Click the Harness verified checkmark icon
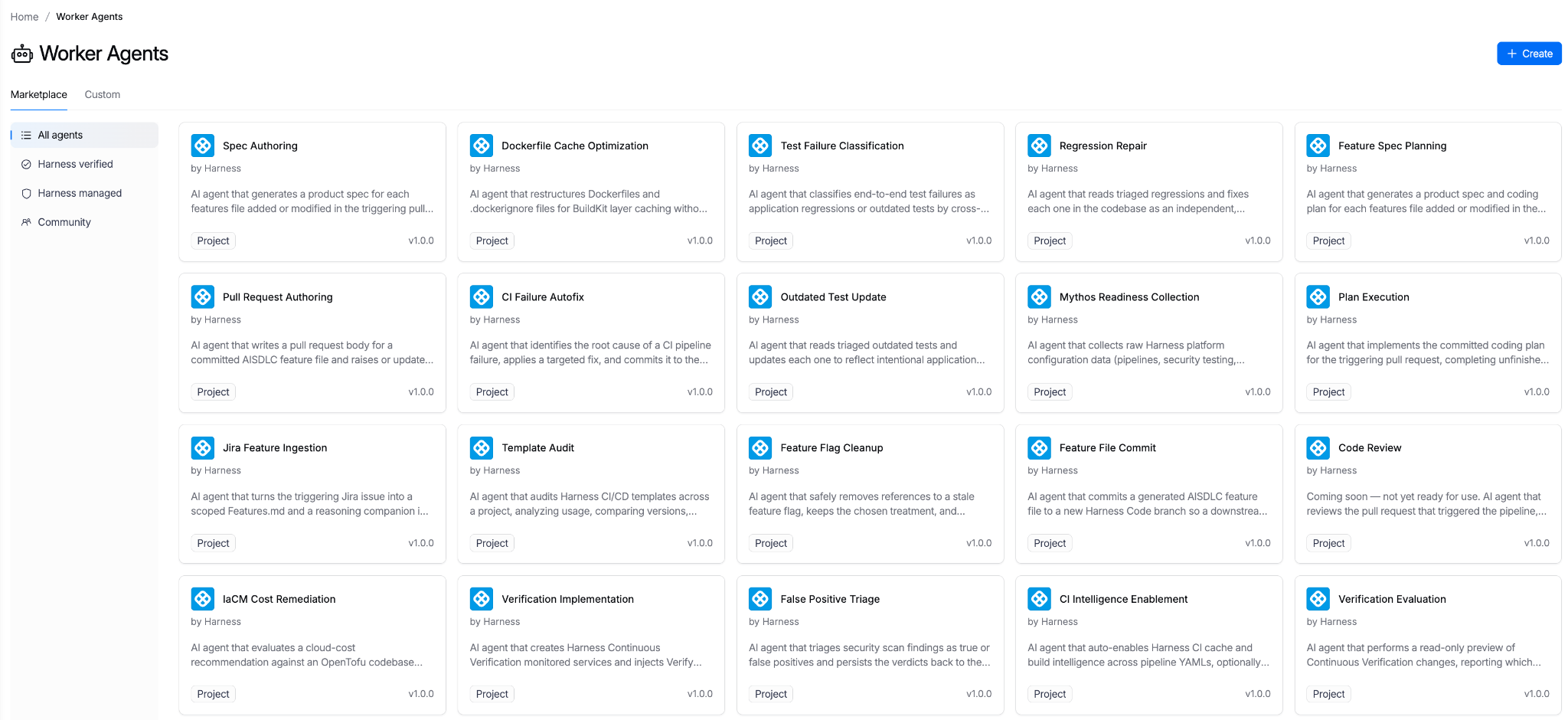The image size is (1568, 720). coord(26,164)
